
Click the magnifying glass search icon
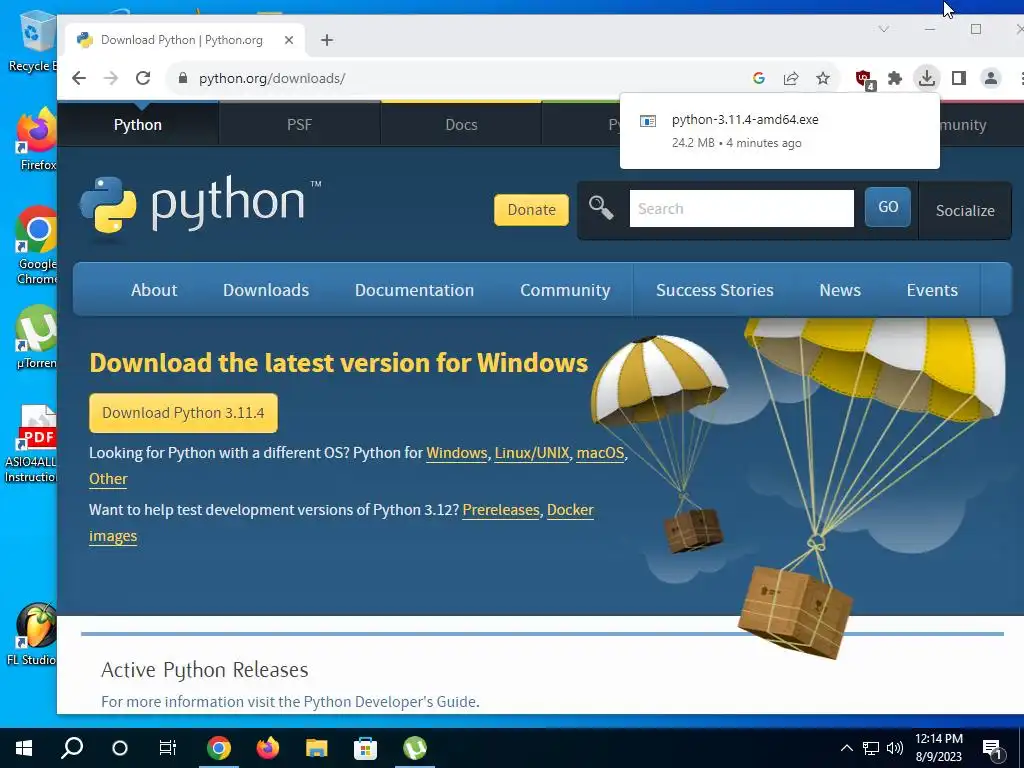[601, 208]
